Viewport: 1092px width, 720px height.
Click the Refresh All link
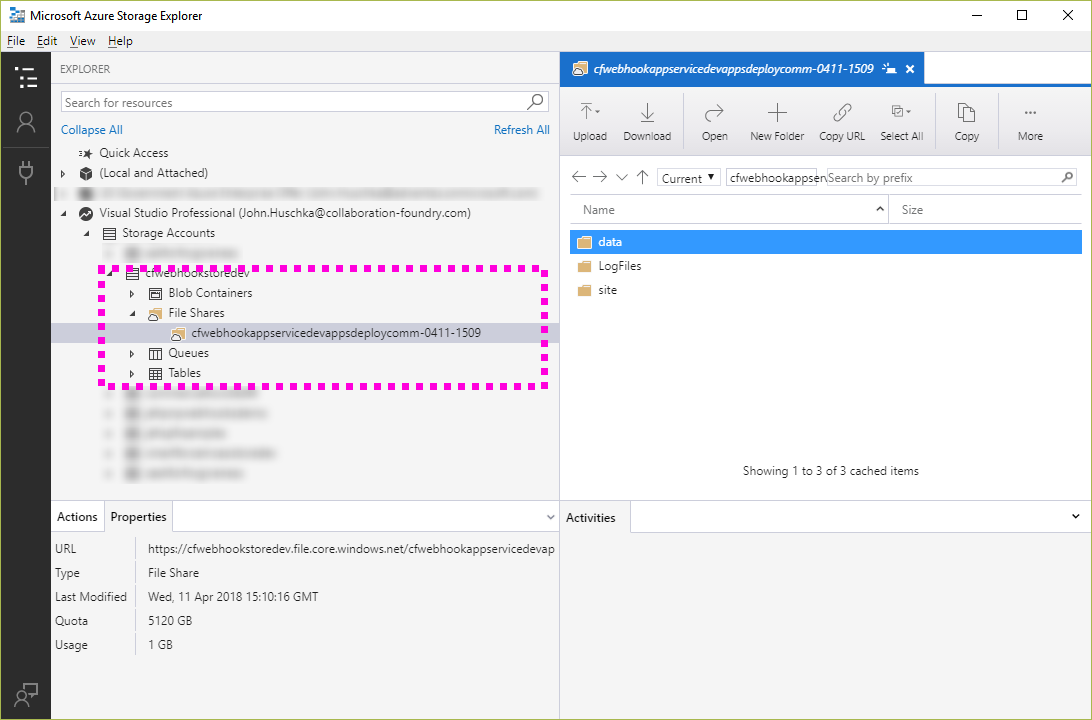(x=522, y=130)
